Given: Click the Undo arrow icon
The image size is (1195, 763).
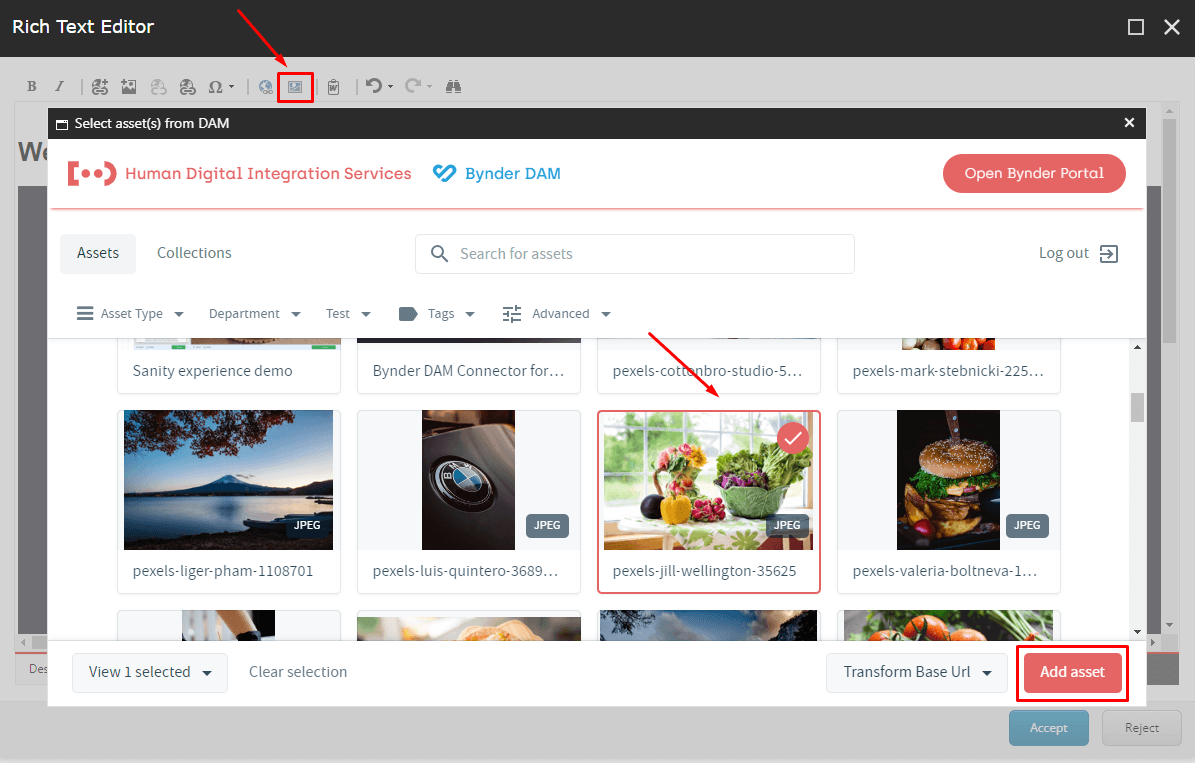Looking at the screenshot, I should (373, 87).
